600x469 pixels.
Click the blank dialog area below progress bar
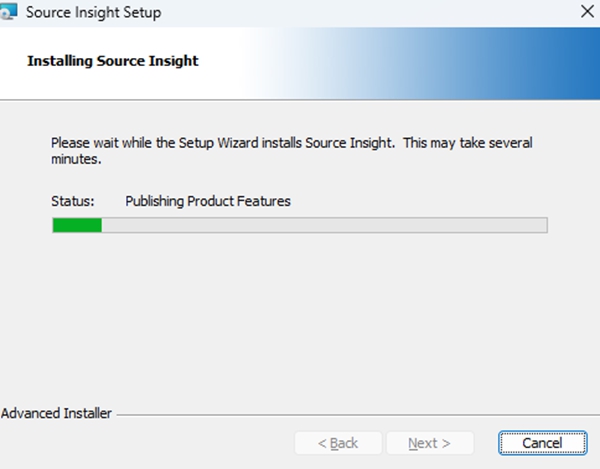[300, 320]
